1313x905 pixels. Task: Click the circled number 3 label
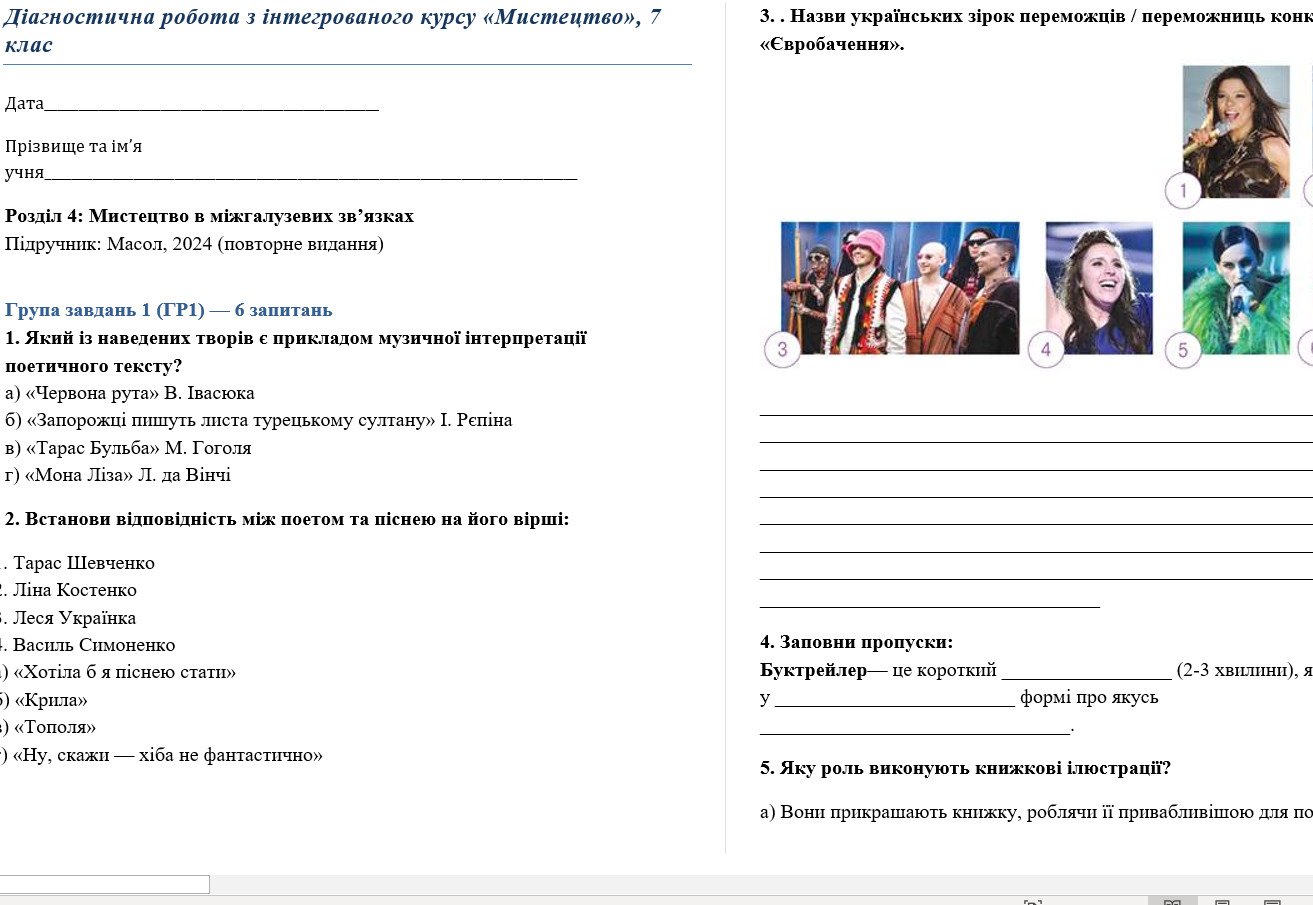tap(782, 349)
